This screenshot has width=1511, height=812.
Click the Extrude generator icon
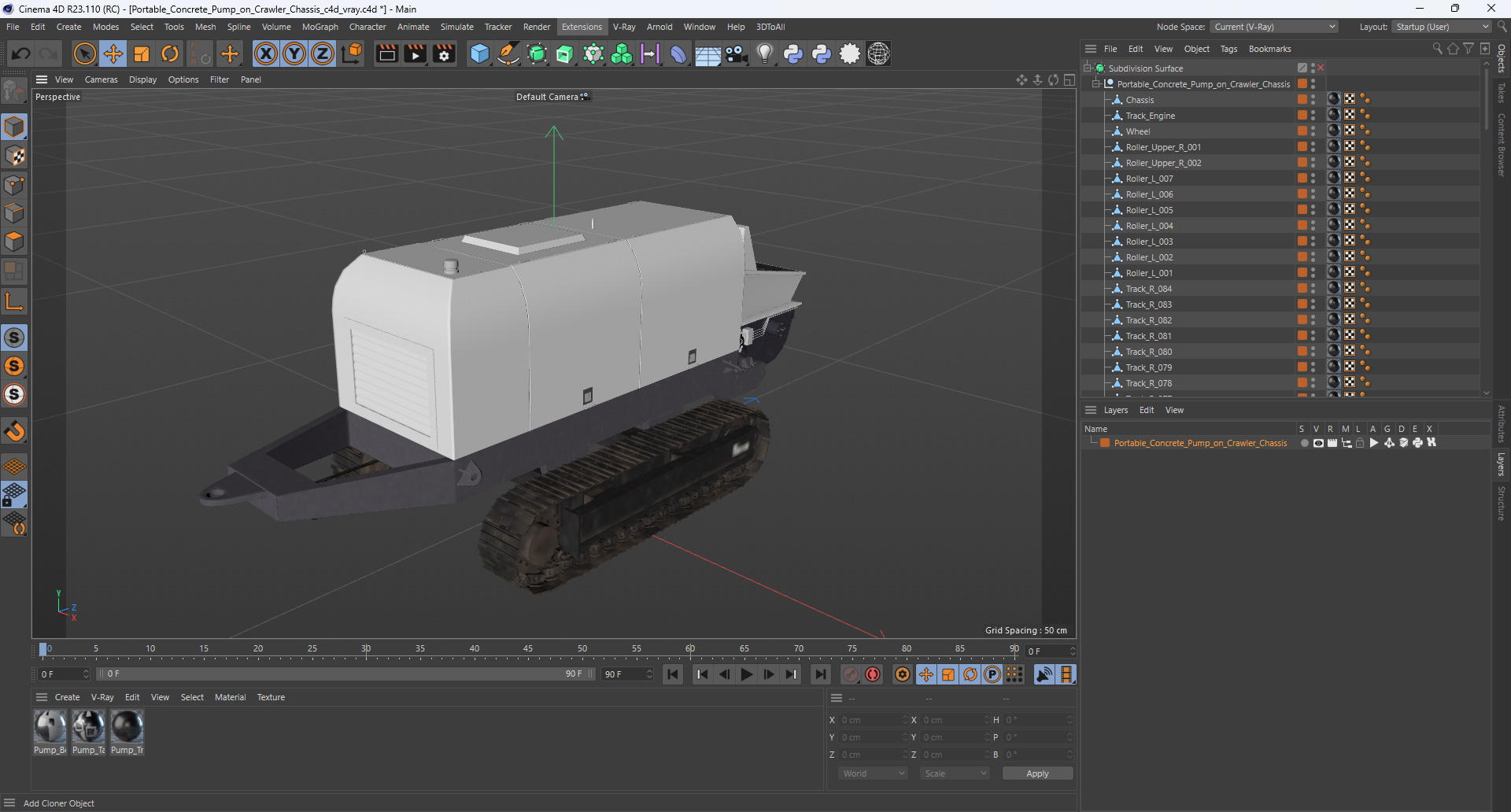[565, 54]
